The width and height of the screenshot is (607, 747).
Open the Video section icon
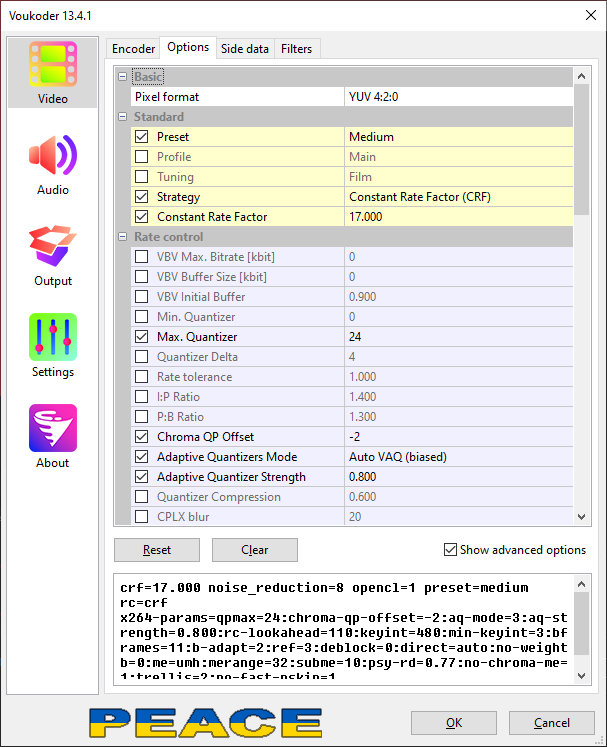53,66
